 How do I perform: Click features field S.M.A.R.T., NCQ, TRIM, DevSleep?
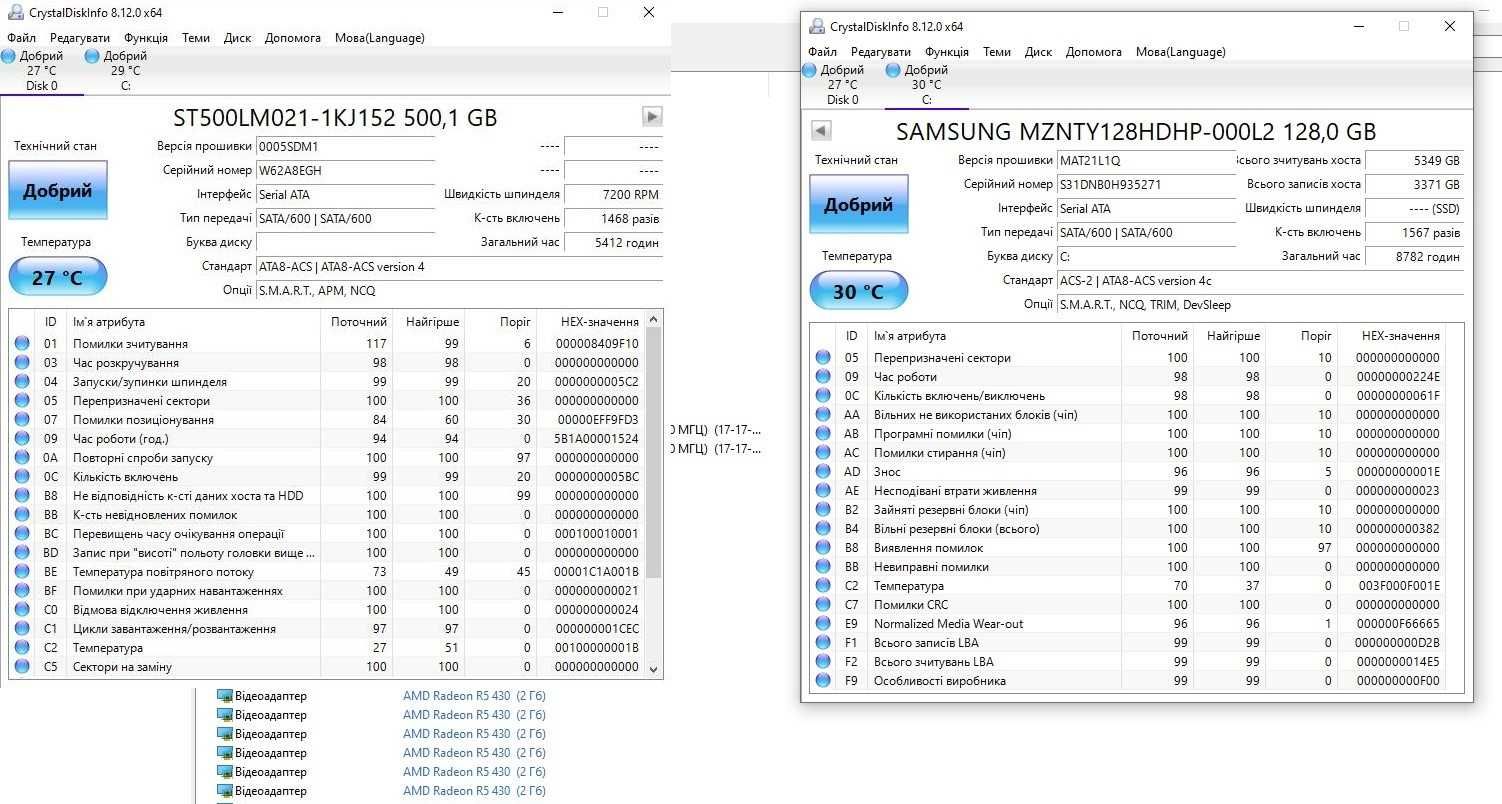point(1260,305)
